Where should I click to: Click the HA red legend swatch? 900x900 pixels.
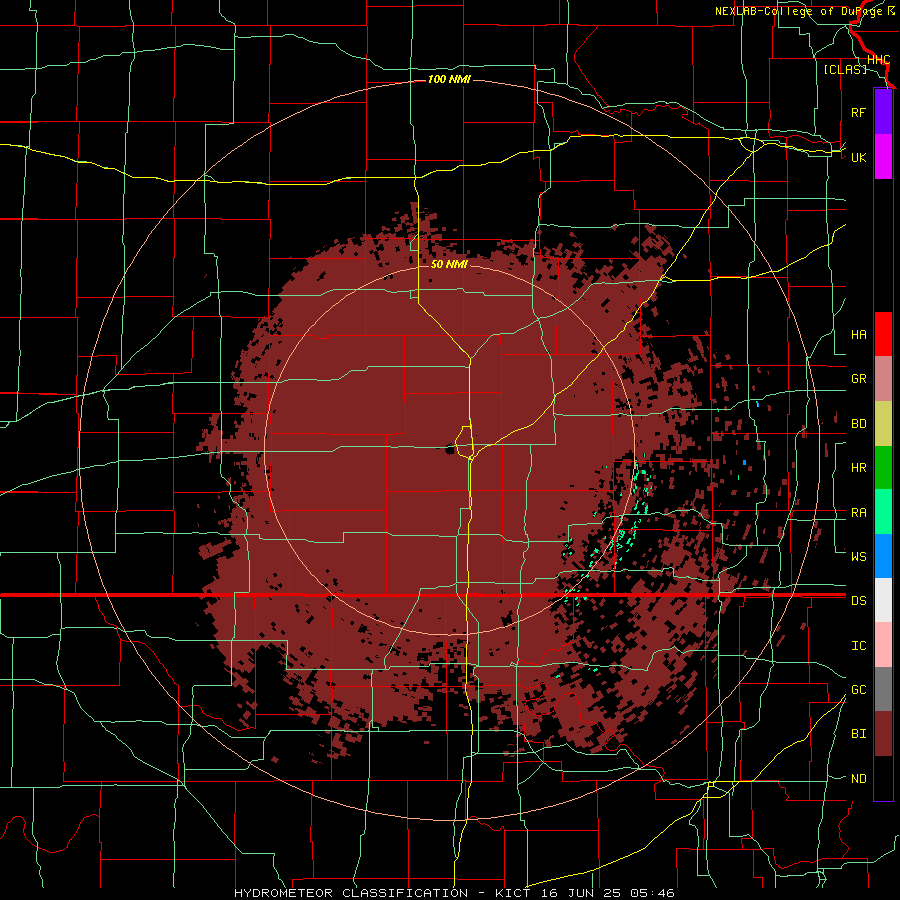[883, 334]
